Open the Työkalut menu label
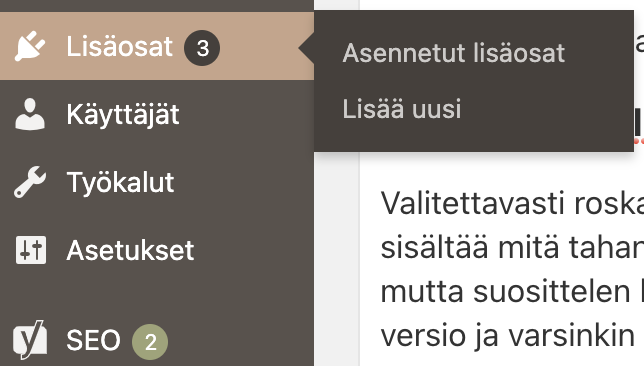 tap(120, 182)
